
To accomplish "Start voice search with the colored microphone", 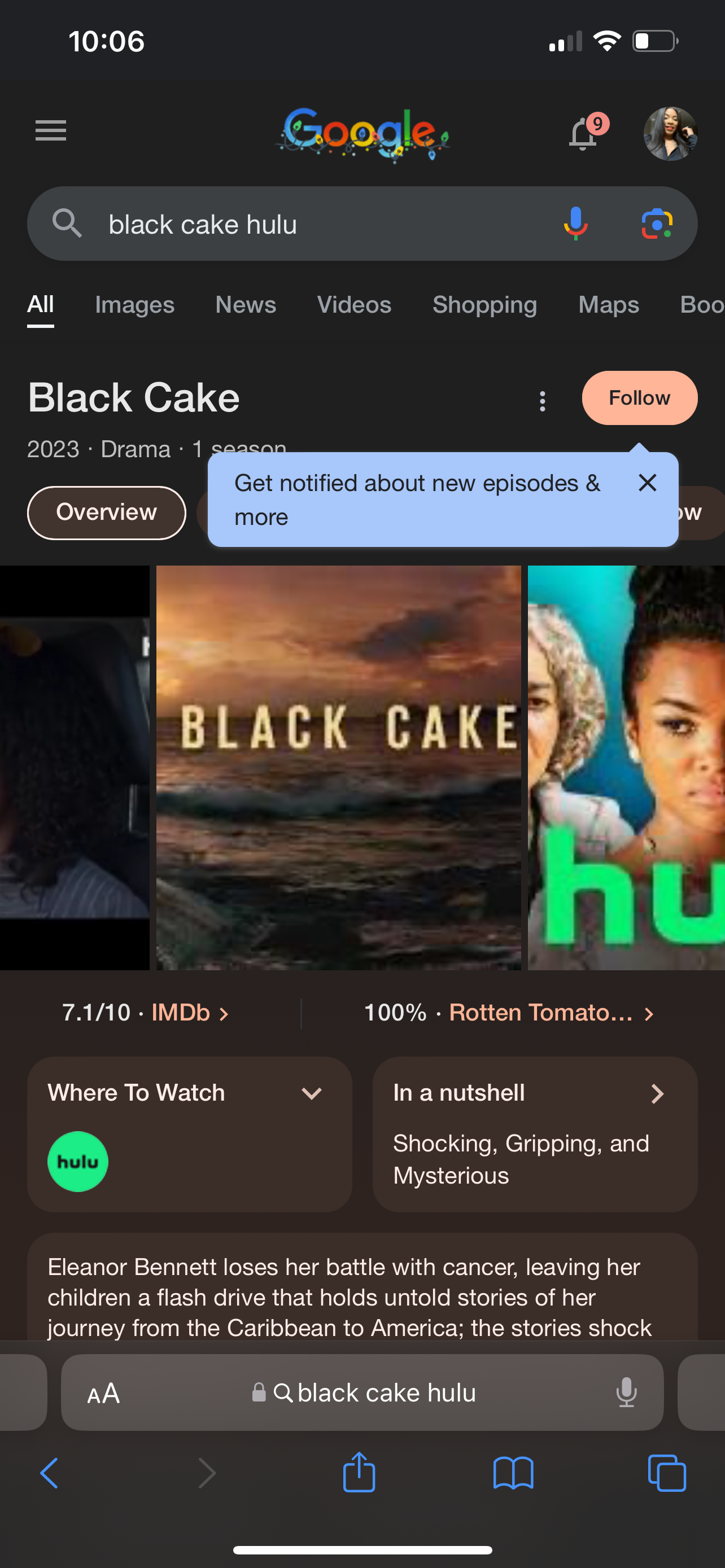I will coord(575,224).
